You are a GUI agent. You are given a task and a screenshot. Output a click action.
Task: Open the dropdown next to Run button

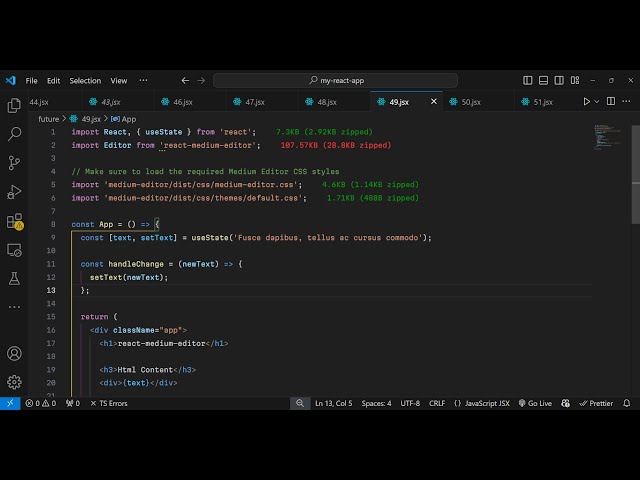coord(599,101)
